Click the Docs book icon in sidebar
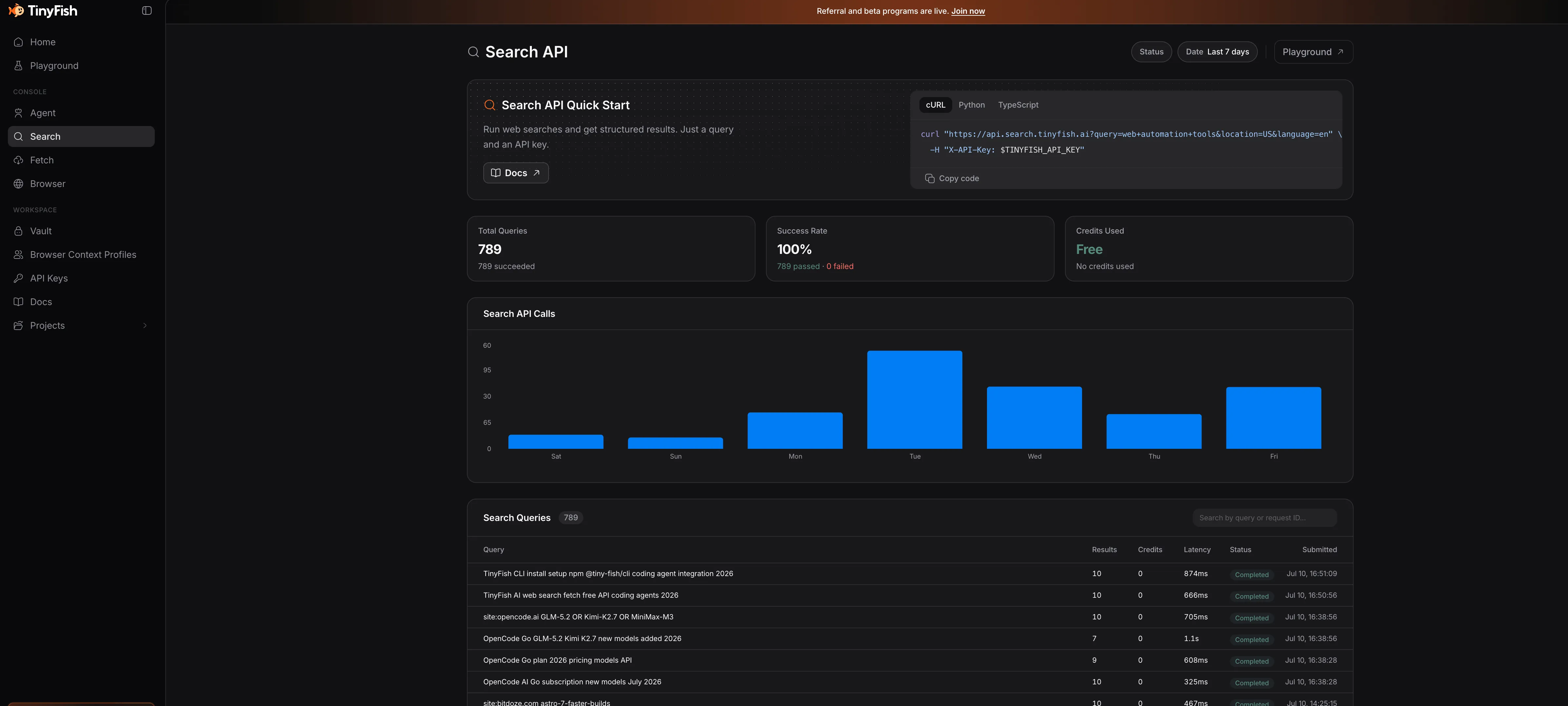 click(18, 301)
